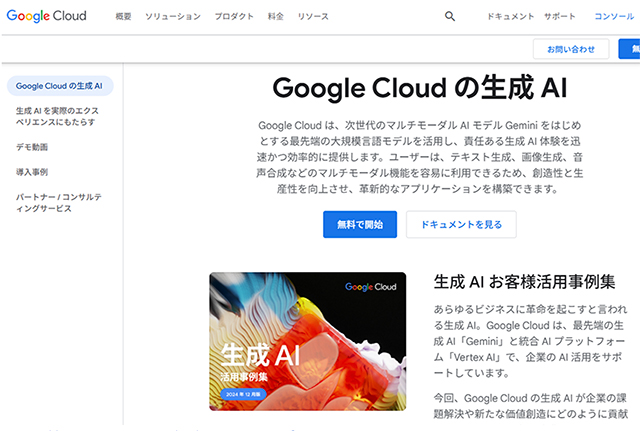Select デモ動画 in sidebar

(32, 147)
